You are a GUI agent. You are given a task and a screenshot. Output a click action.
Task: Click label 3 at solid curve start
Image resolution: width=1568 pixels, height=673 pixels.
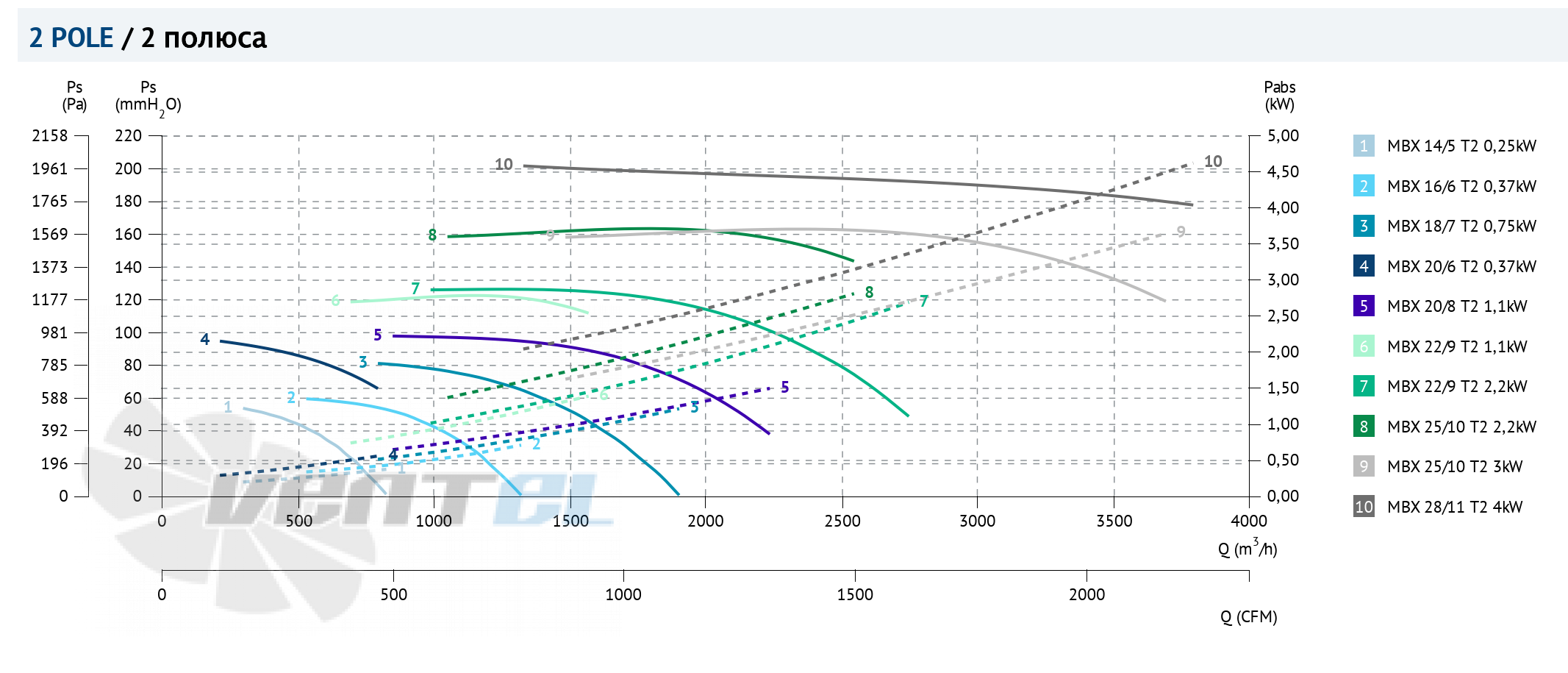[x=362, y=362]
